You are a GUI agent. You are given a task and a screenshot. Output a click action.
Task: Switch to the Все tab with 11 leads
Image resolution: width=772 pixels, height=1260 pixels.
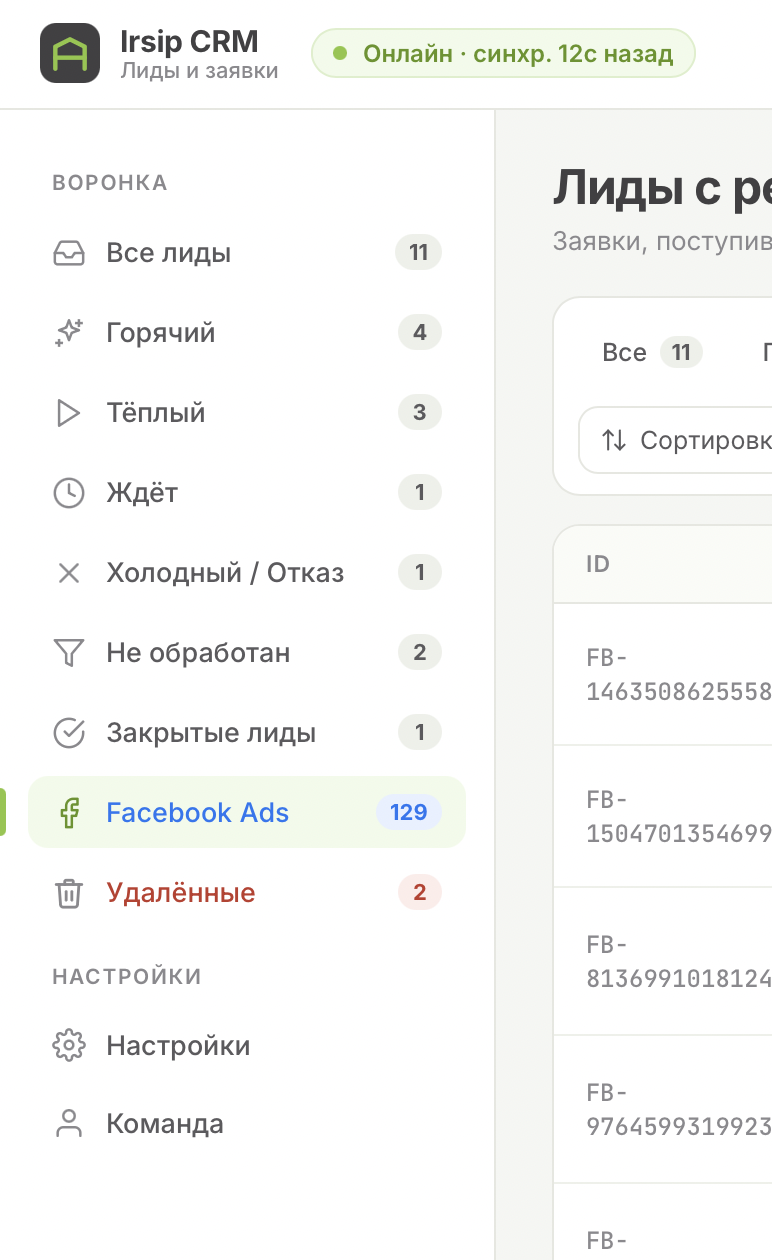(650, 353)
